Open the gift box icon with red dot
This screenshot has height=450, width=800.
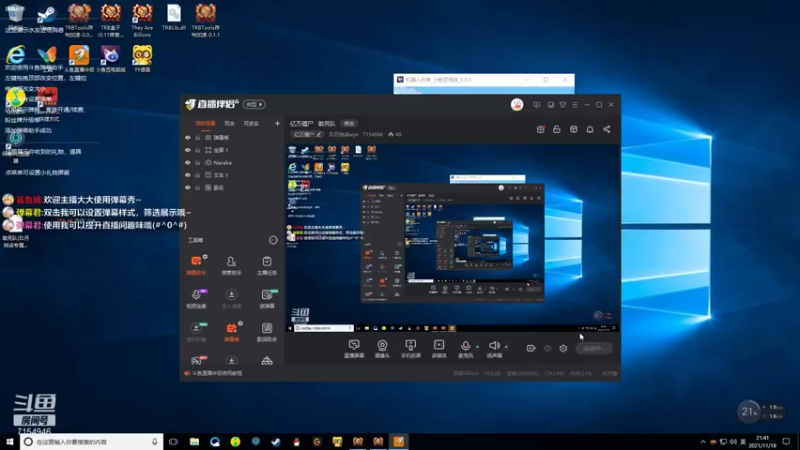pos(540,130)
